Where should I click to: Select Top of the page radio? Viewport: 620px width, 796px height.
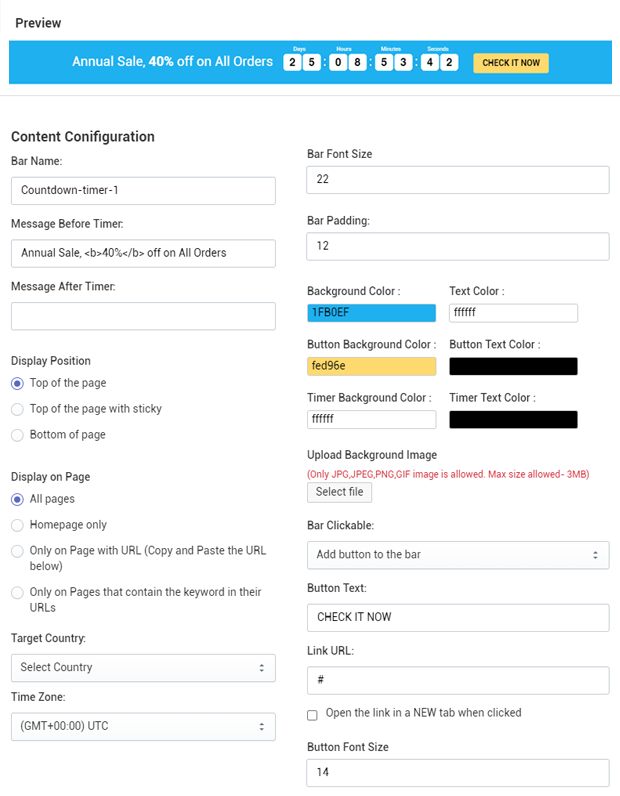click(x=17, y=384)
